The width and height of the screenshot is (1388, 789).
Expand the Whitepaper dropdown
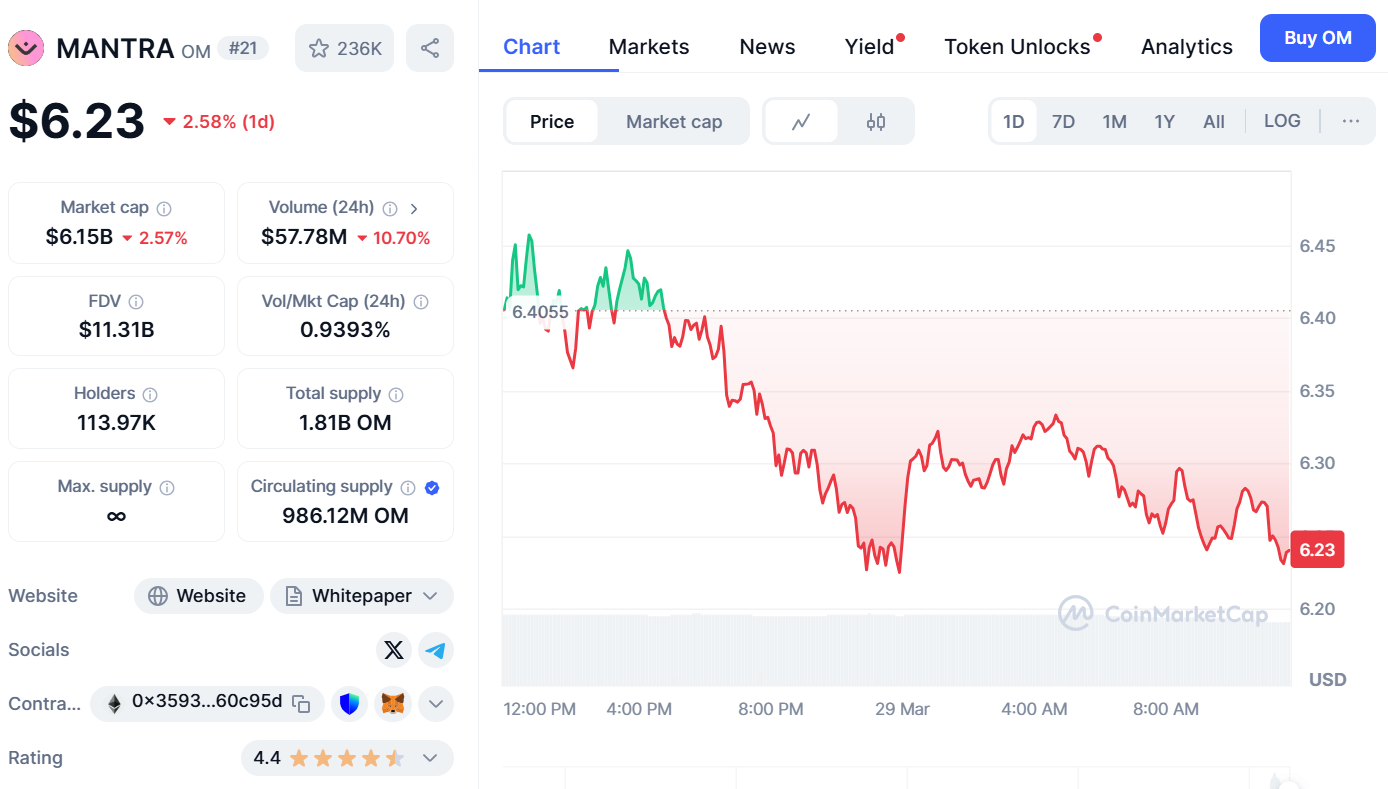click(x=427, y=596)
